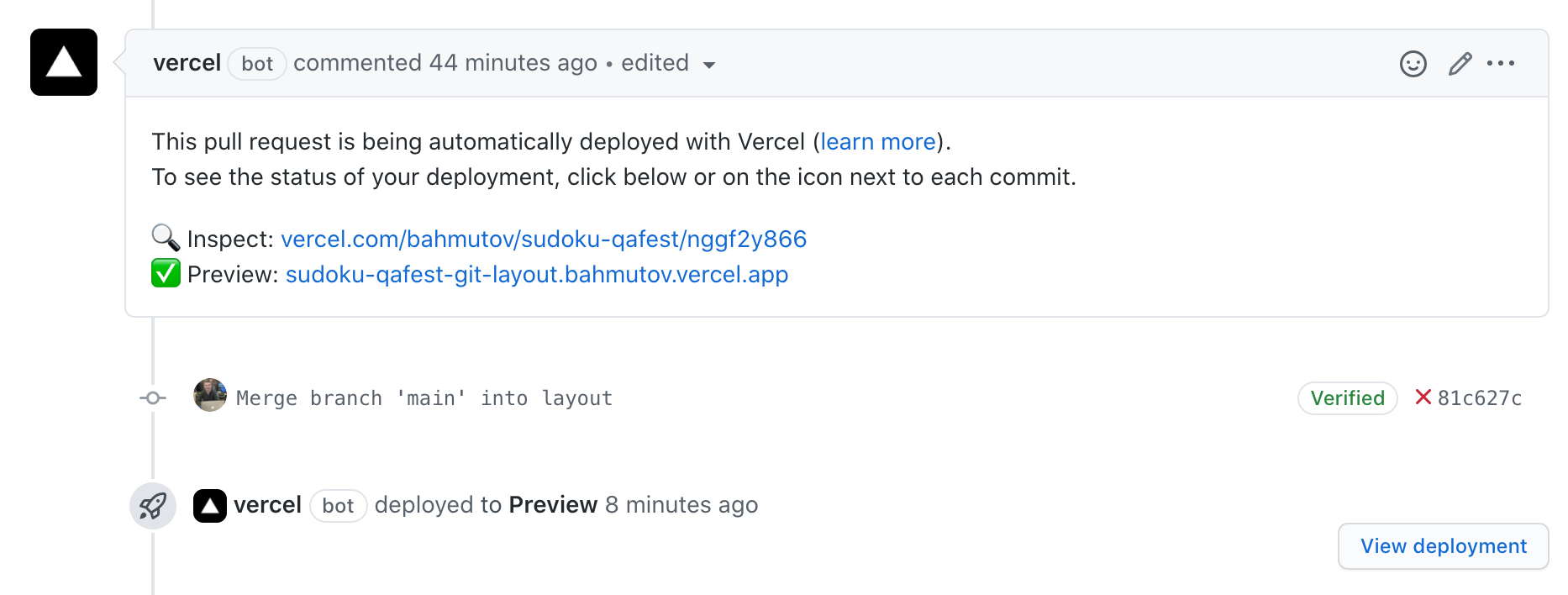Open the sudoku-qafest Preview app link
Screen dimensions: 1568x595
536,274
